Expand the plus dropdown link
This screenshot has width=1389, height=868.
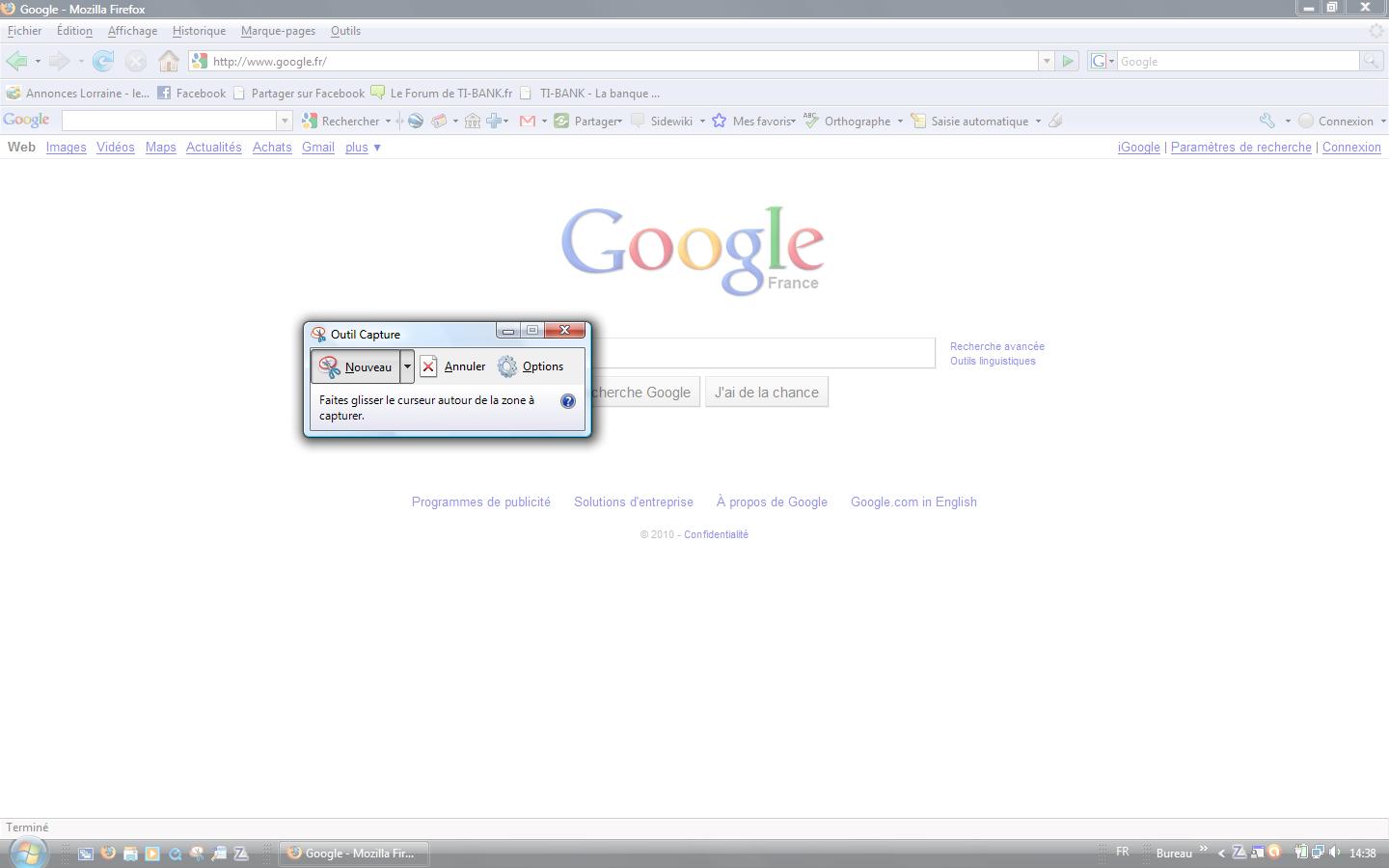(363, 148)
